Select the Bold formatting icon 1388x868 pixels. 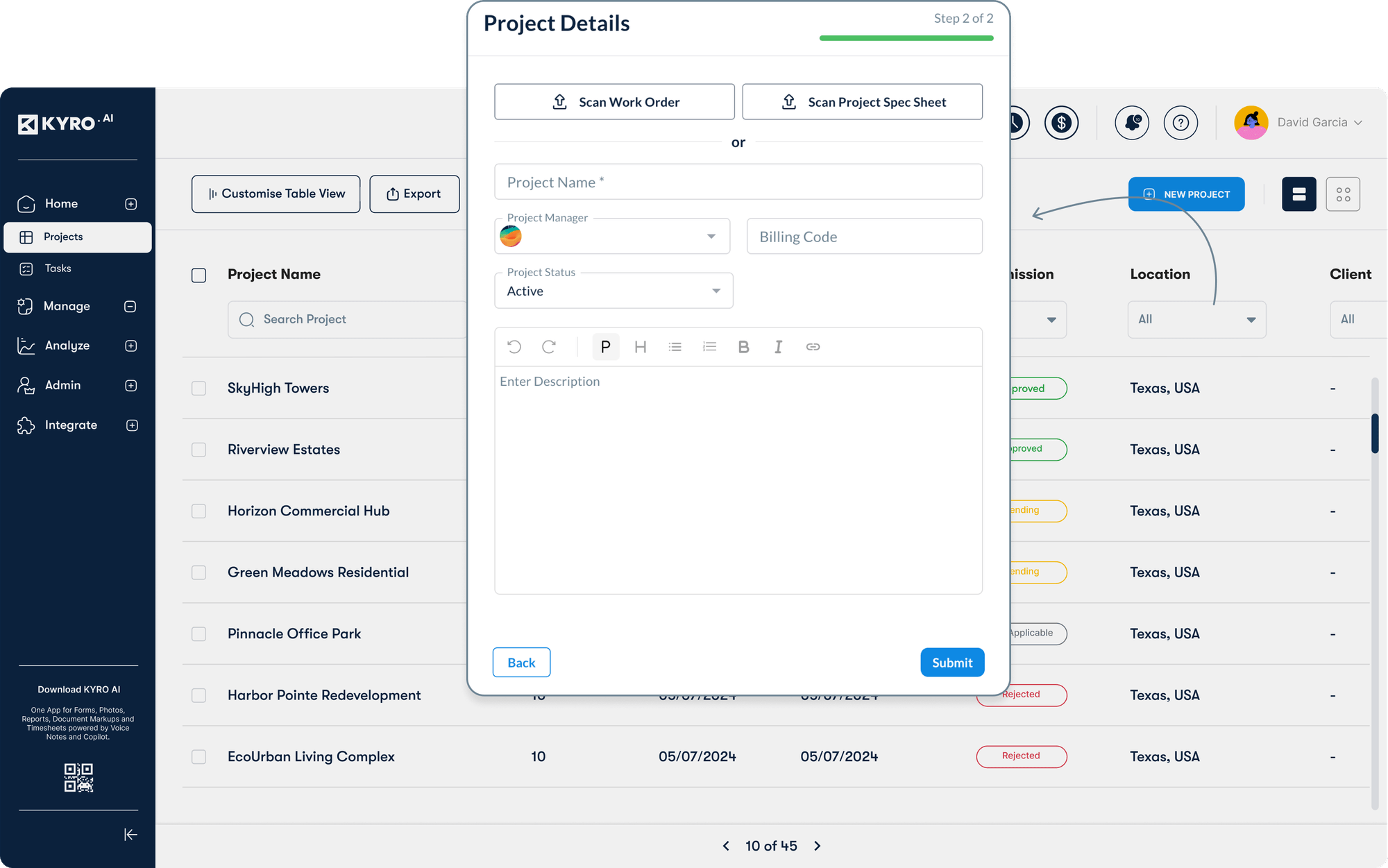click(743, 346)
